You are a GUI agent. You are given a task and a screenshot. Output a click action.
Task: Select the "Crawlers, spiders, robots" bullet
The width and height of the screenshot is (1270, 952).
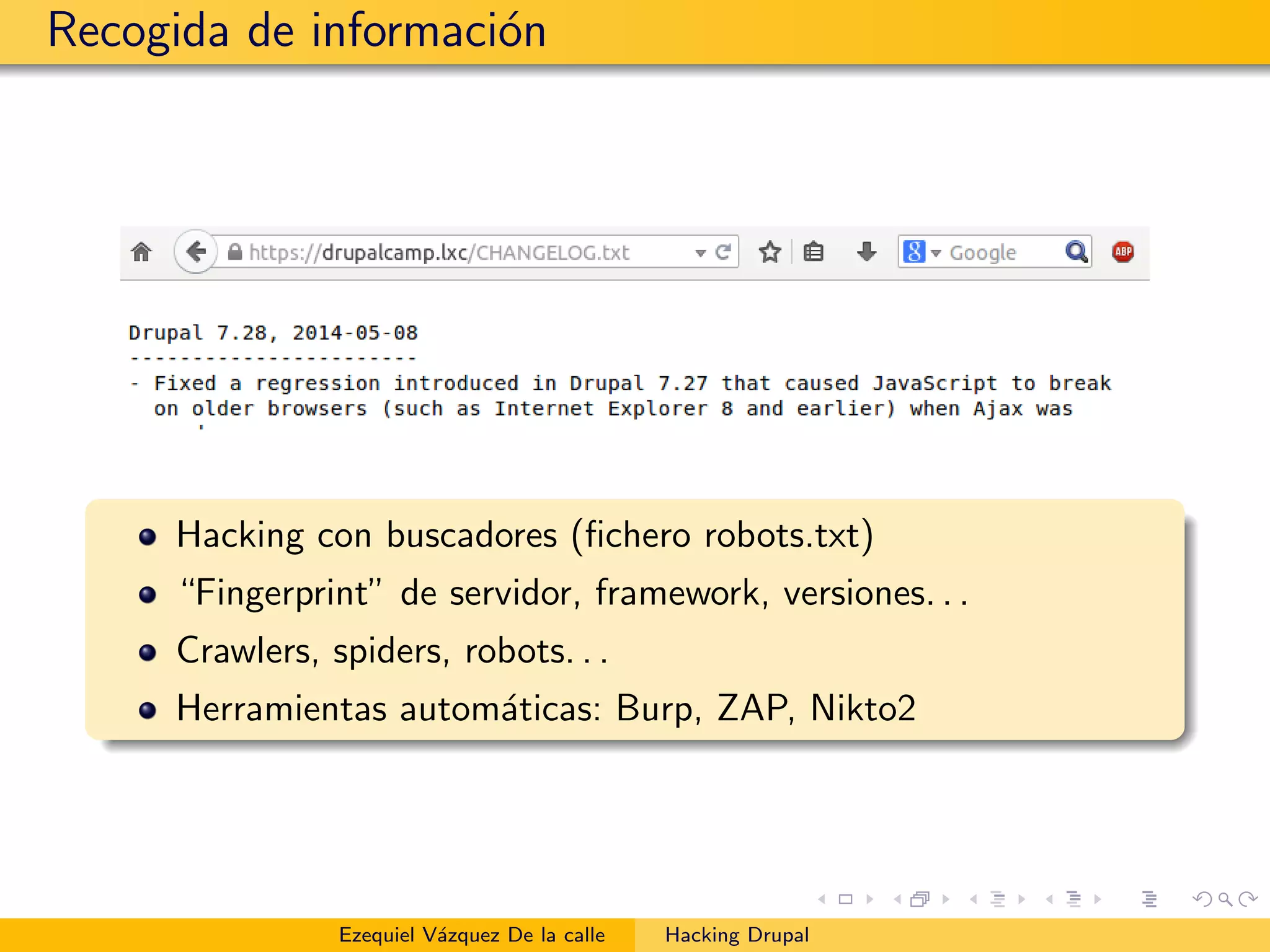point(392,651)
